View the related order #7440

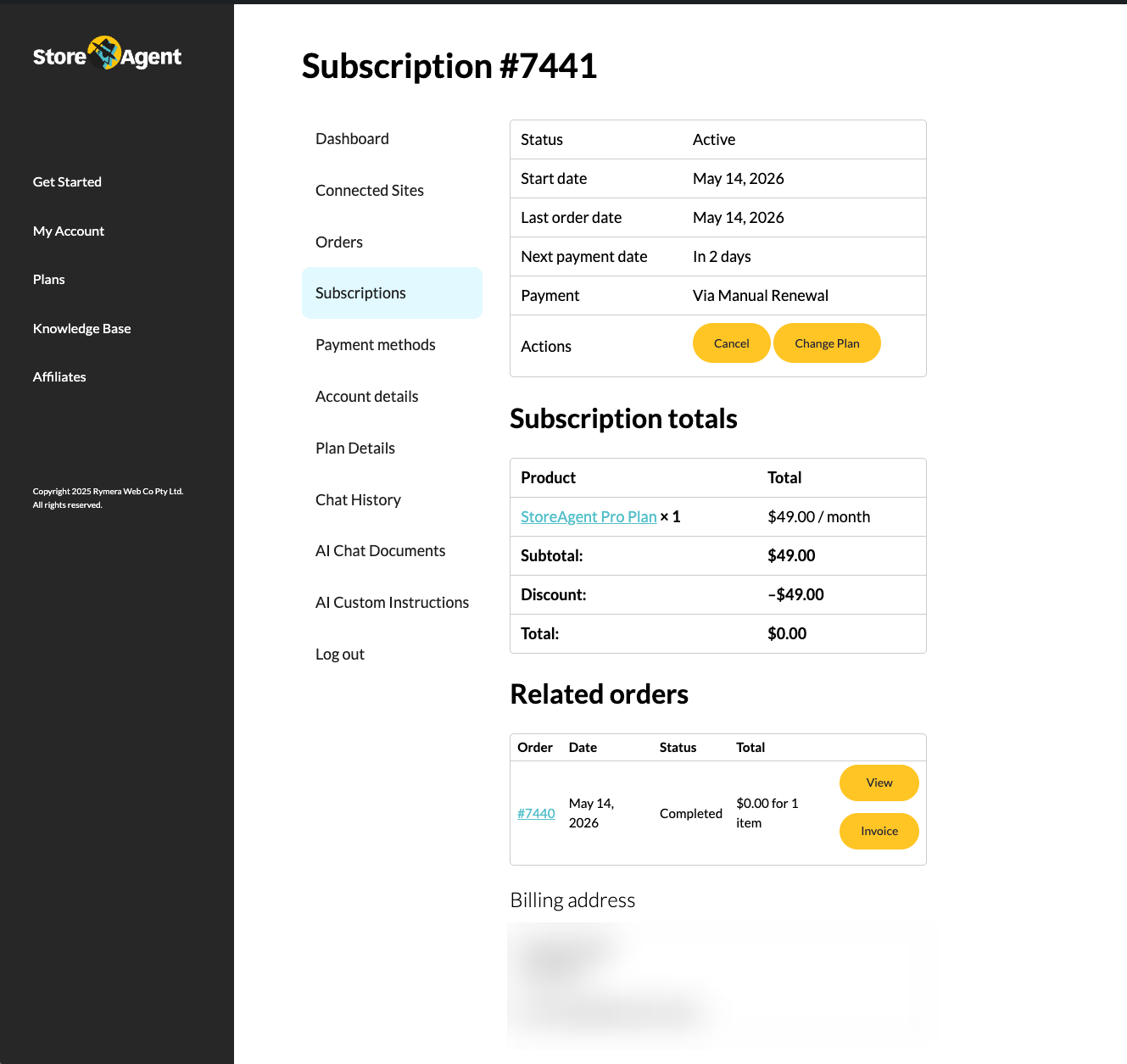(879, 783)
